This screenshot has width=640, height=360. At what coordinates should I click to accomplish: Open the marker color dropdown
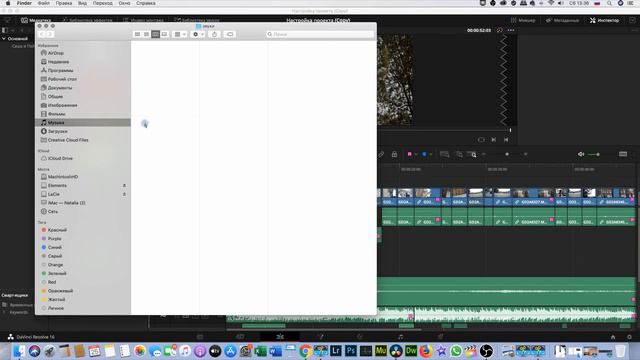click(x=431, y=154)
